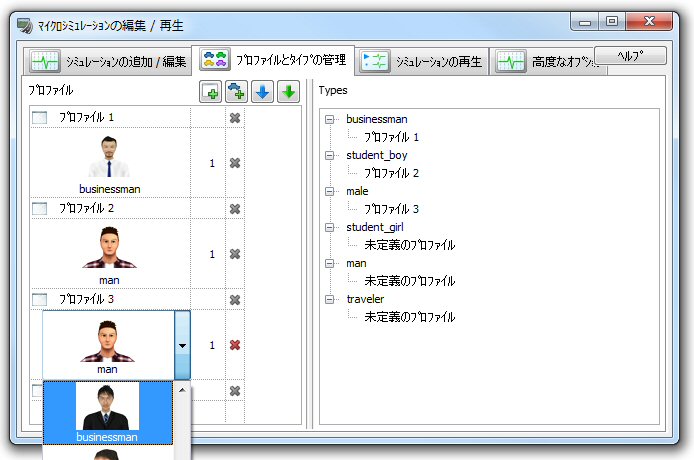The image size is (694, 460).
Task: Switch to シミュレーションの追加 / 編集 tab
Action: (x=108, y=62)
